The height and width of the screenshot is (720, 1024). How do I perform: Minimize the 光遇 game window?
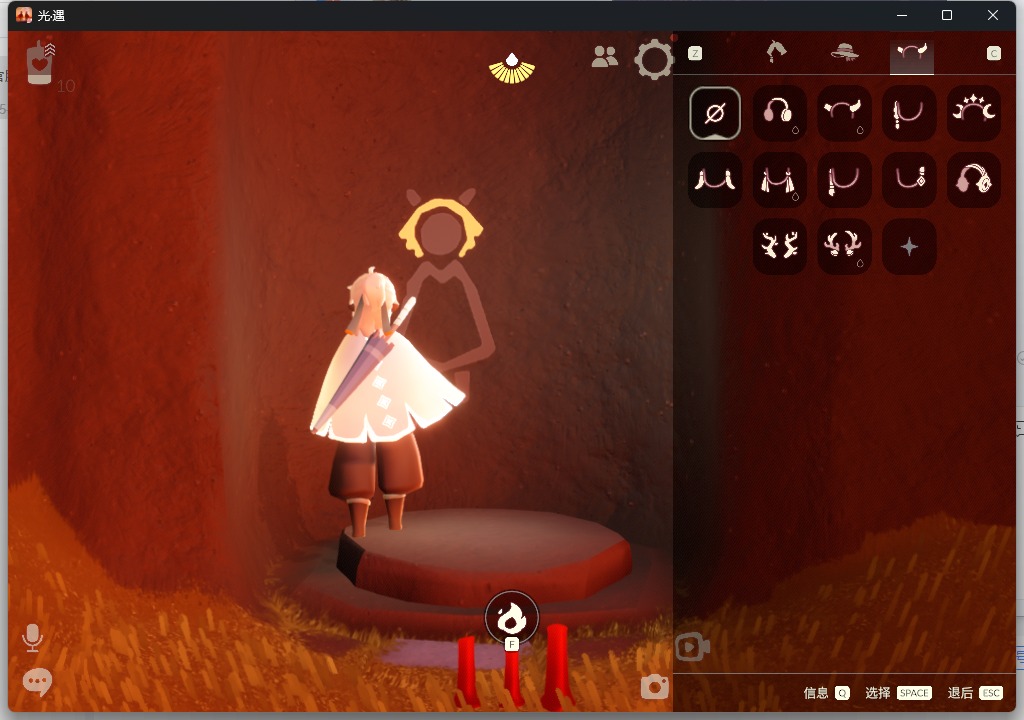[902, 15]
